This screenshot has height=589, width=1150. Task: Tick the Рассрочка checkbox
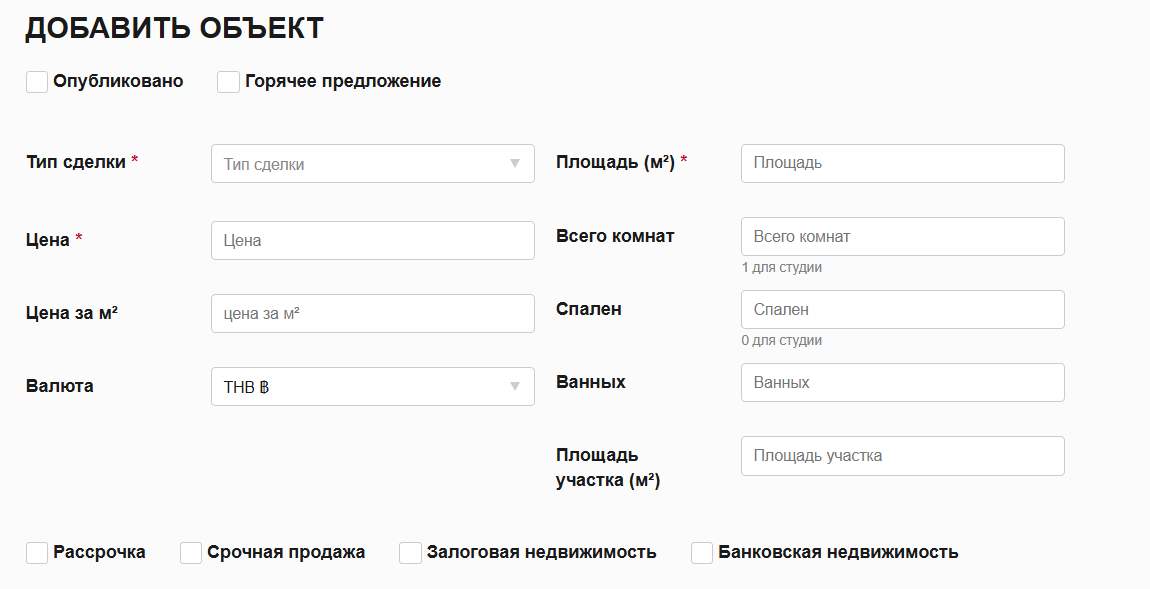click(x=37, y=553)
